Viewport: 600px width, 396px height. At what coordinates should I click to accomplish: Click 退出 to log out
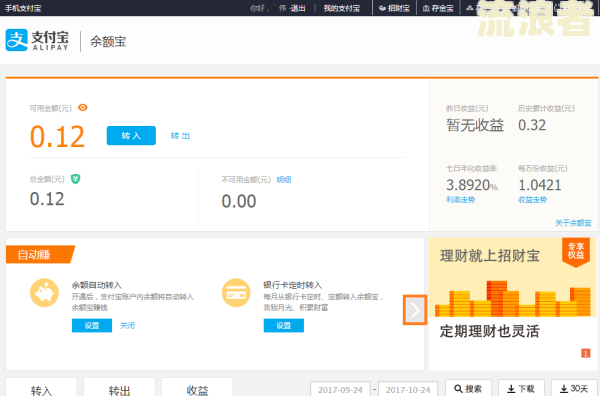298,8
